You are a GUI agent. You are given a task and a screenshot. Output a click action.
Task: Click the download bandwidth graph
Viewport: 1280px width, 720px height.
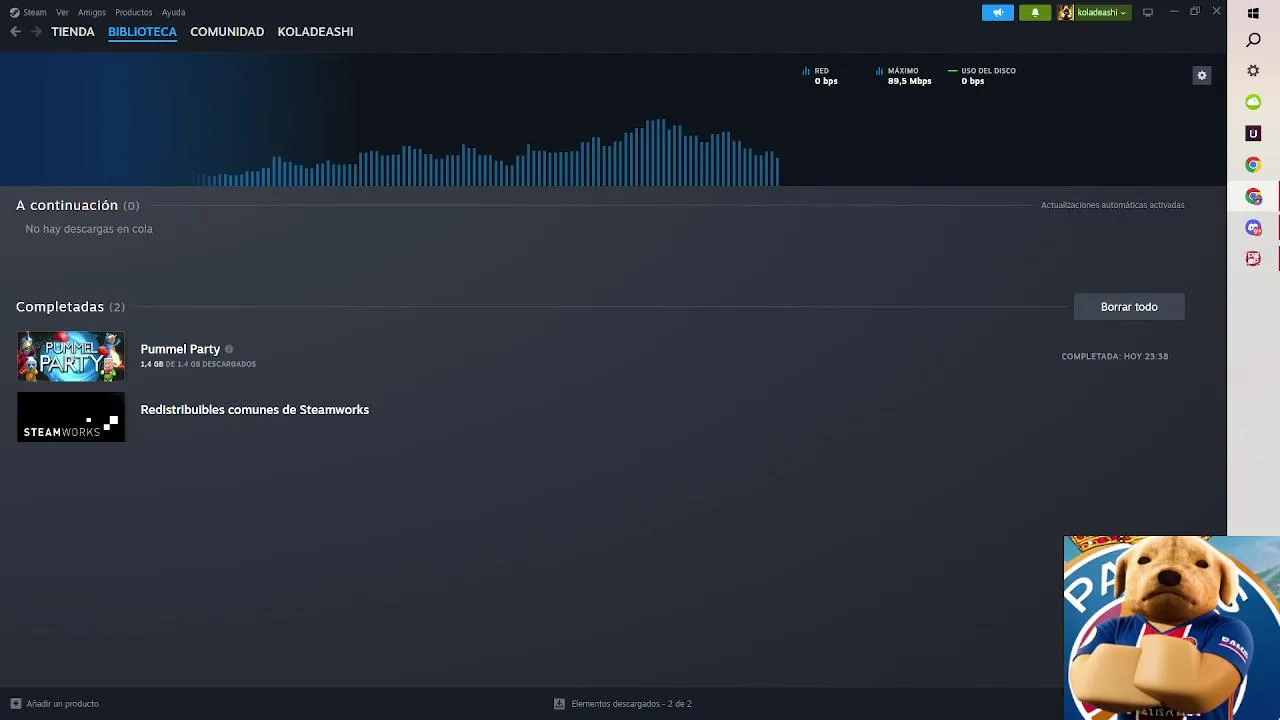pyautogui.click(x=485, y=152)
